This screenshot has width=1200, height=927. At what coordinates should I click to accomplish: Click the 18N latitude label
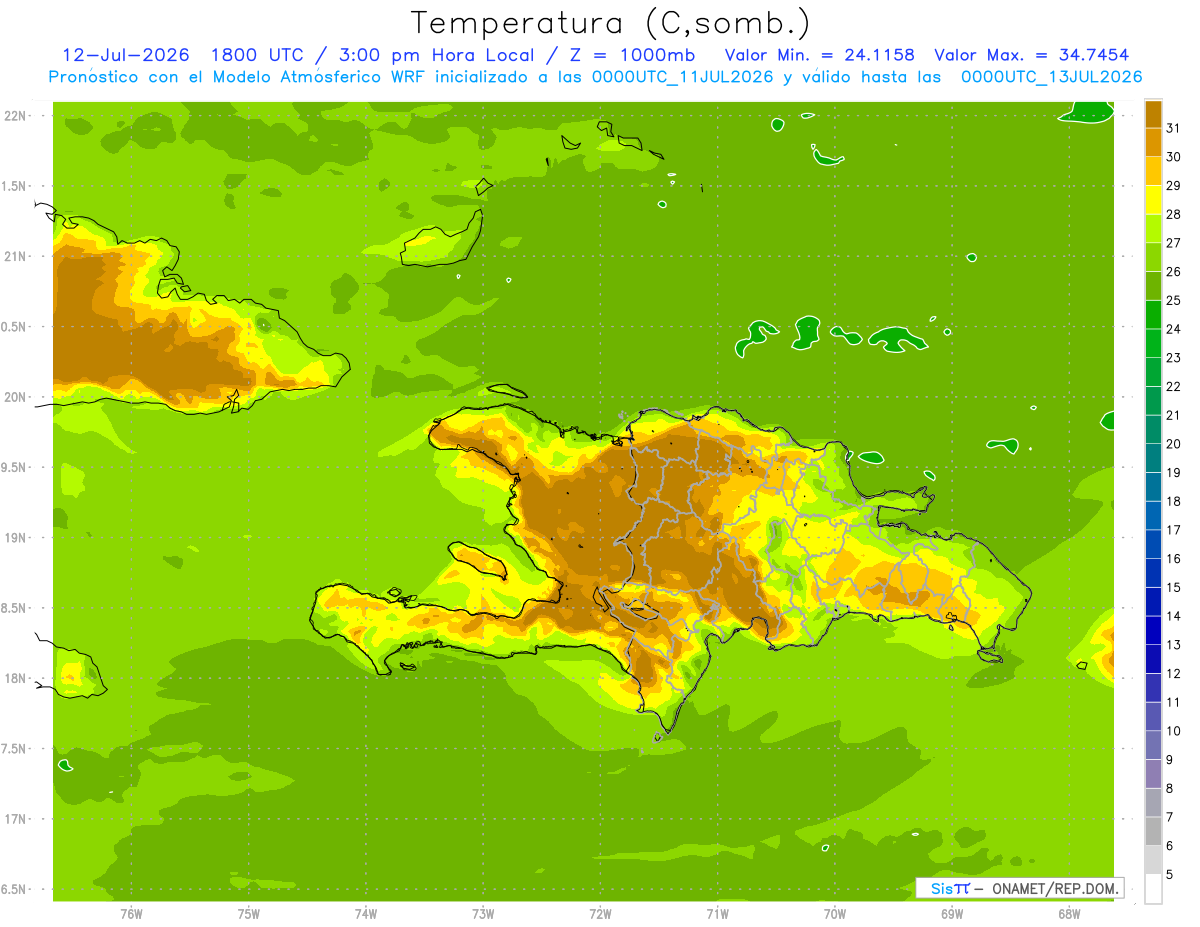[17, 679]
